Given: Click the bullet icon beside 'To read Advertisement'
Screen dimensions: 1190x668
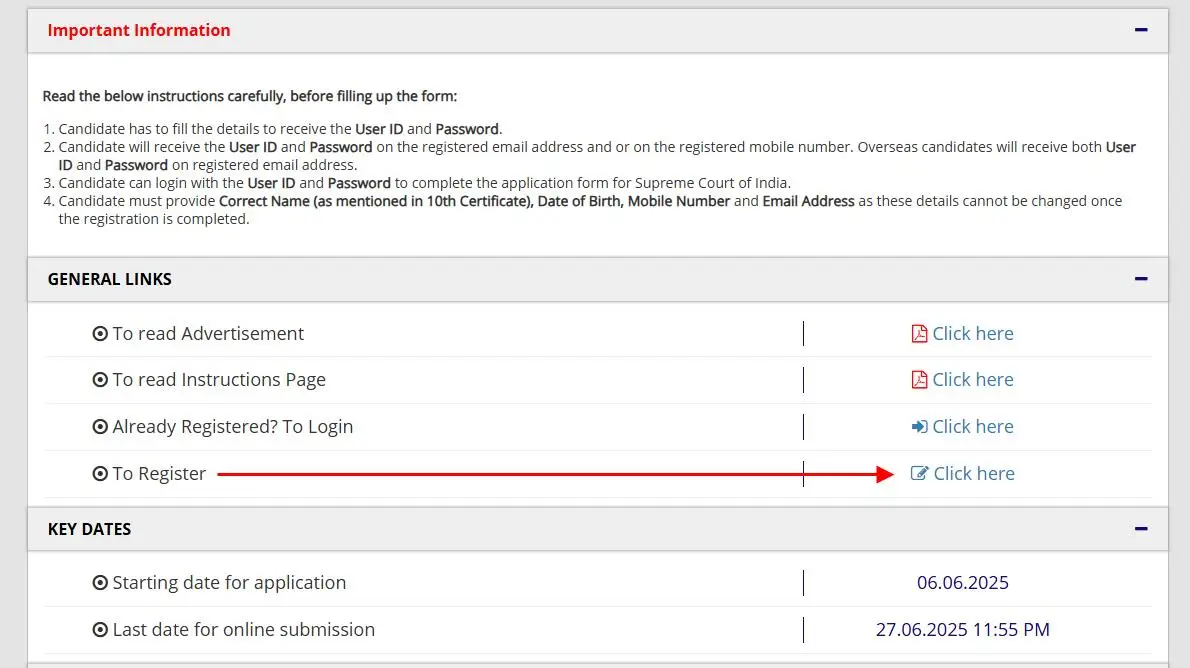Looking at the screenshot, I should (100, 333).
